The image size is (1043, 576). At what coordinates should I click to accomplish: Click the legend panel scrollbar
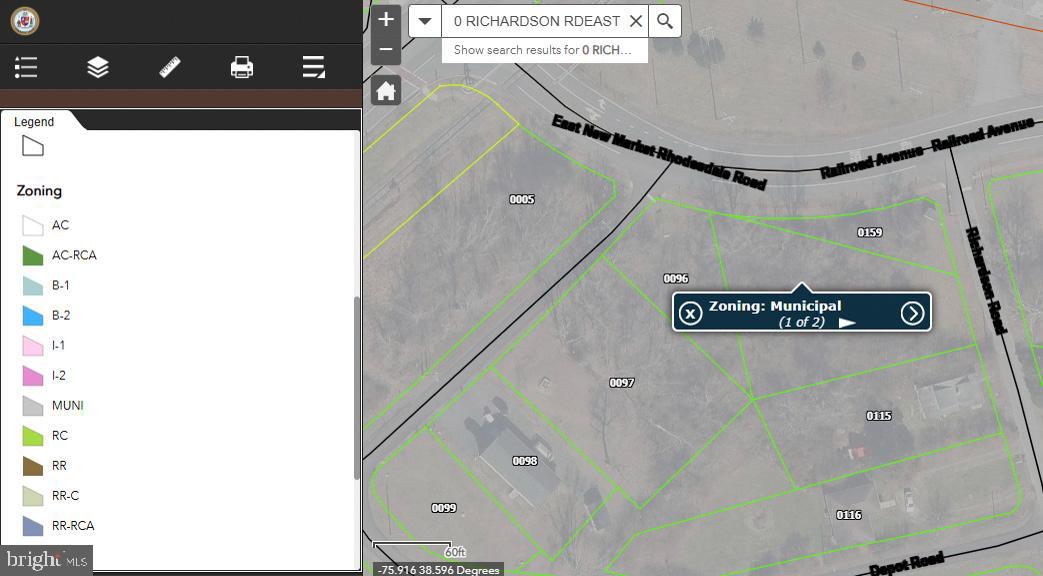pos(357,388)
